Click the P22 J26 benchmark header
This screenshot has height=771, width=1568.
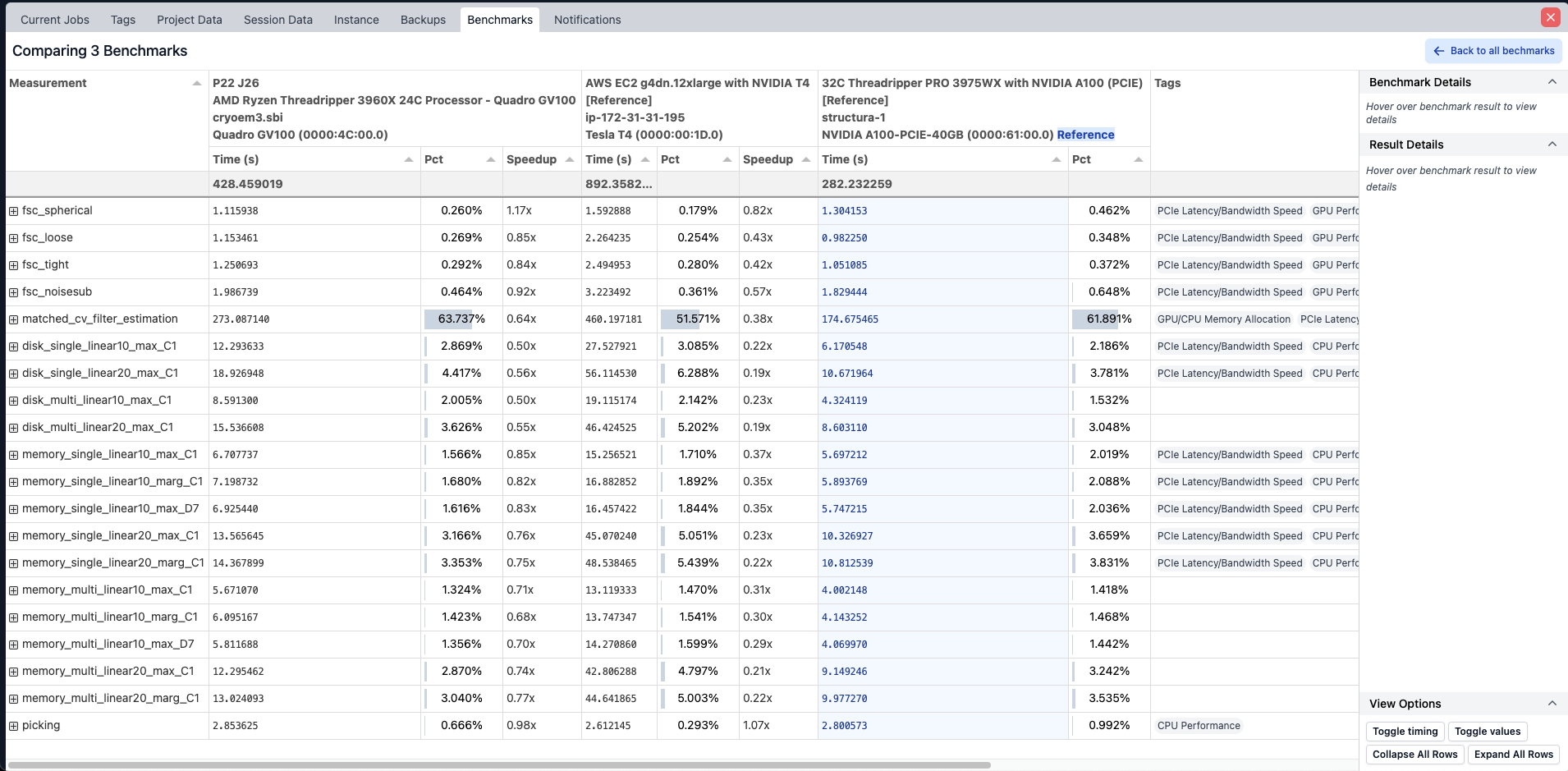[394, 108]
